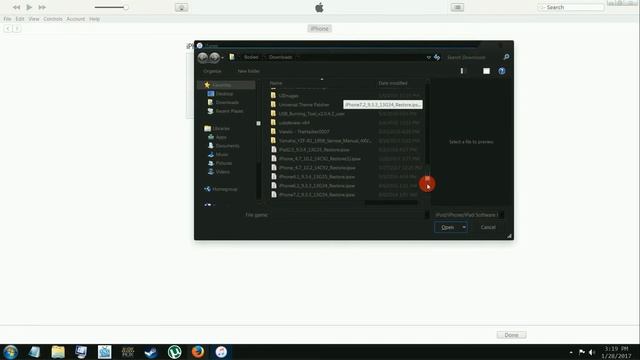Open the iPod/iPhone/iPad Software file type dropdown
This screenshot has height=360, width=640.
tap(469, 215)
